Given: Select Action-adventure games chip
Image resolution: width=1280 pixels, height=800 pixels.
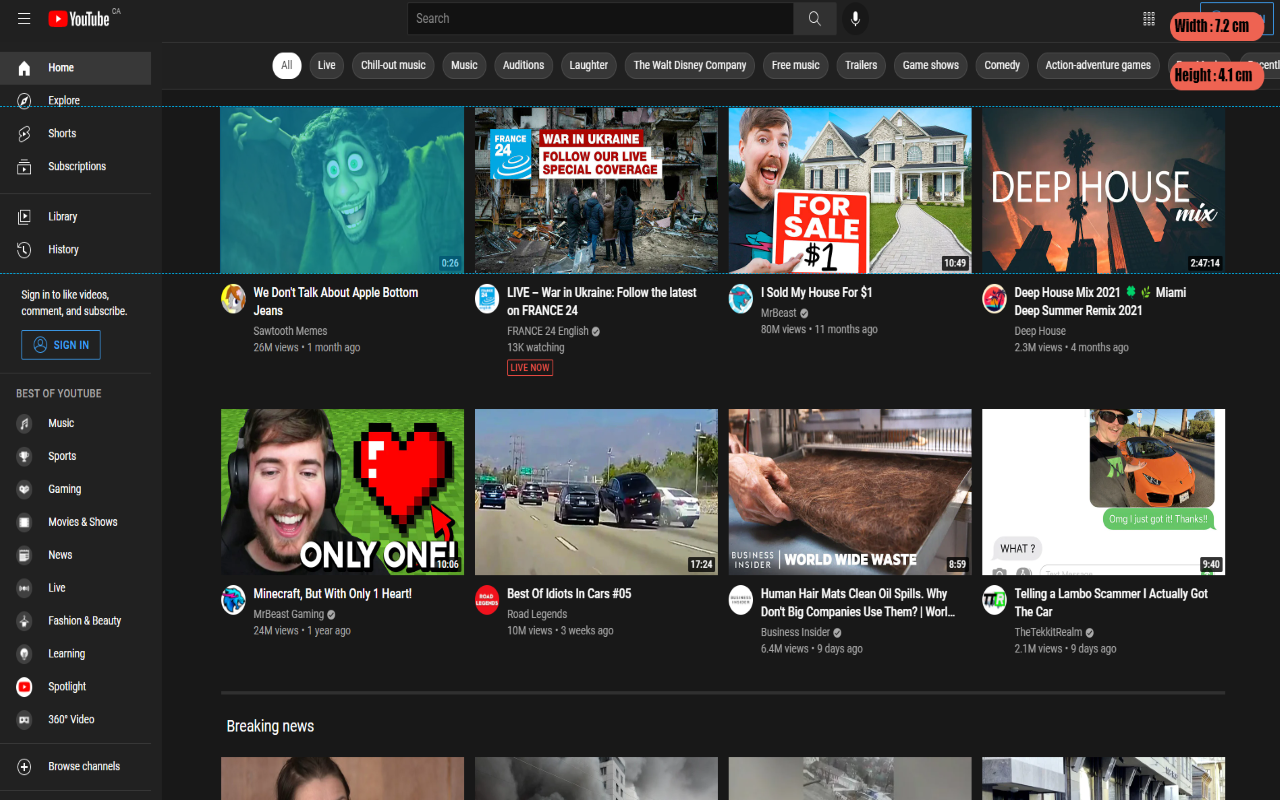Looking at the screenshot, I should pos(1098,65).
